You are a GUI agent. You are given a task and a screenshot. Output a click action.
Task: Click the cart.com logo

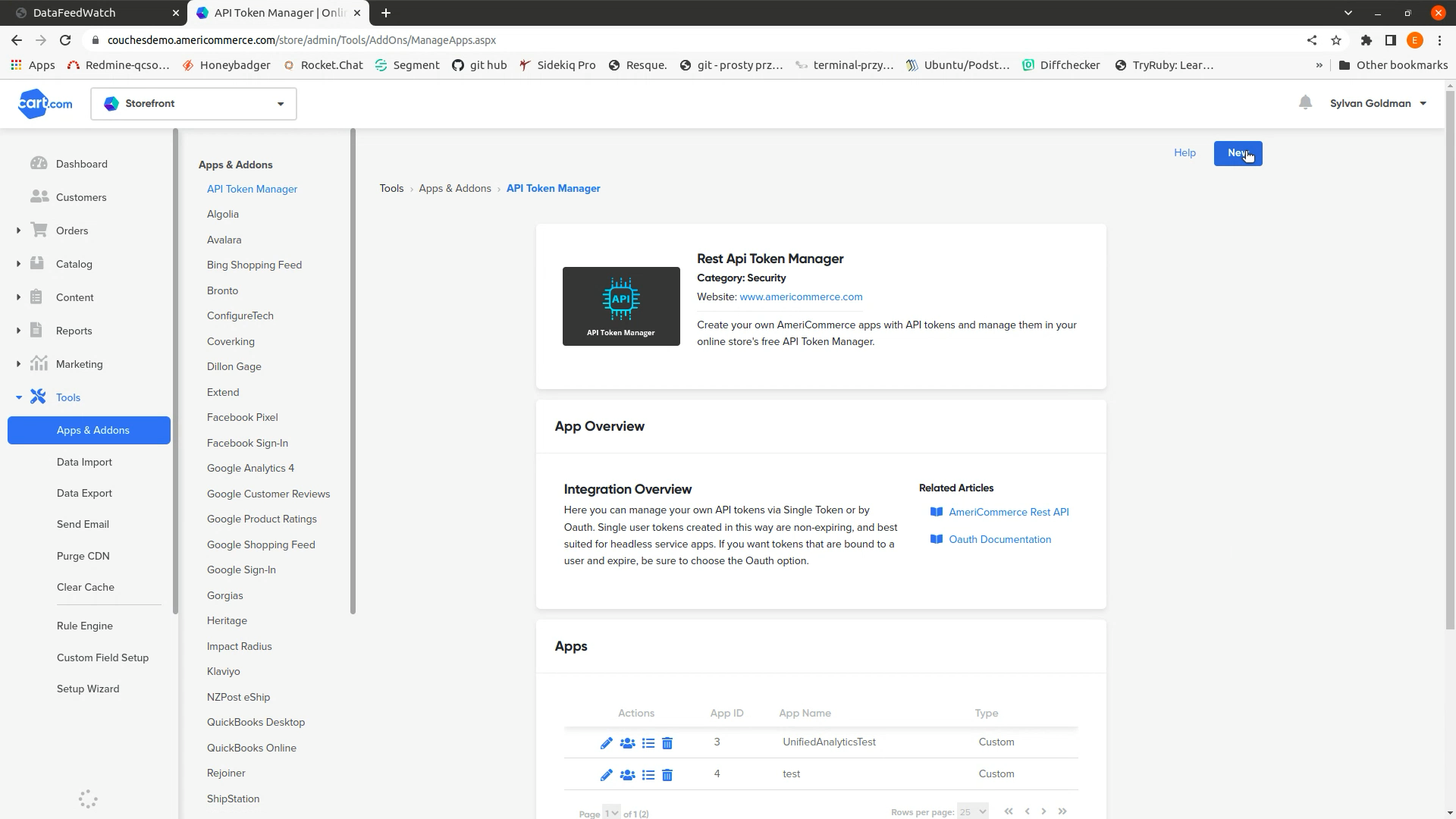click(x=45, y=104)
